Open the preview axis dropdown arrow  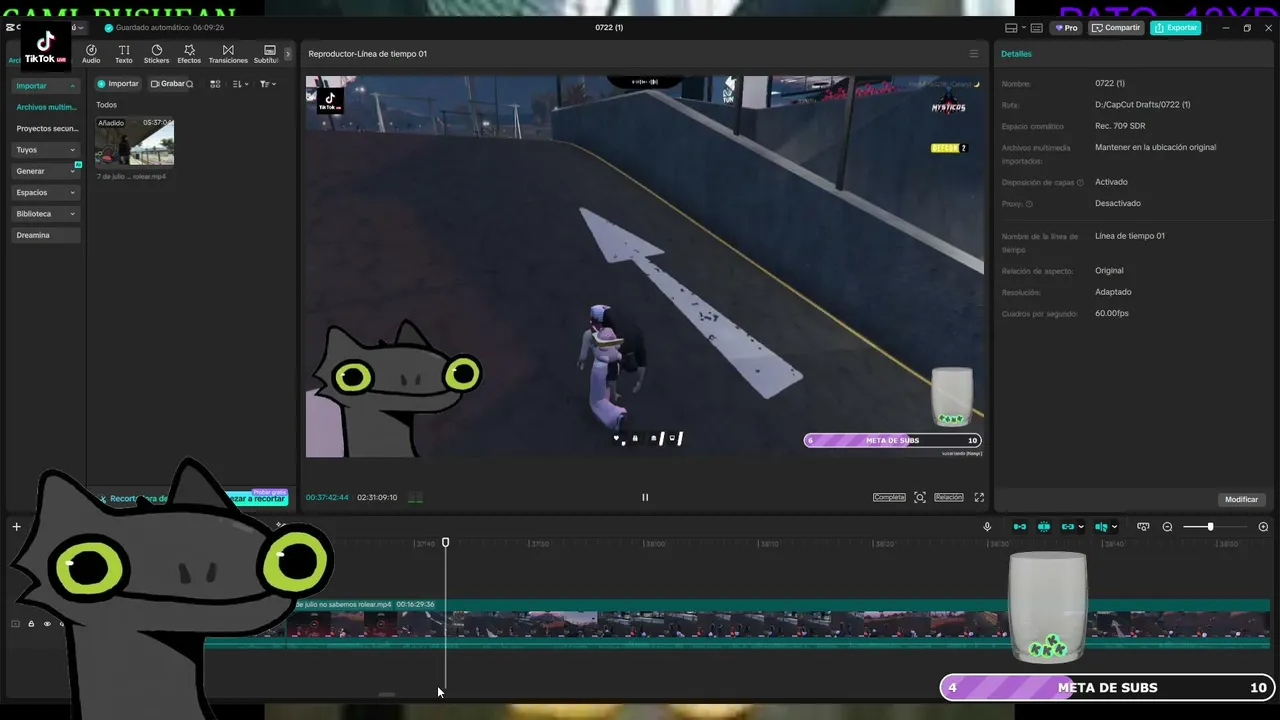[1114, 527]
